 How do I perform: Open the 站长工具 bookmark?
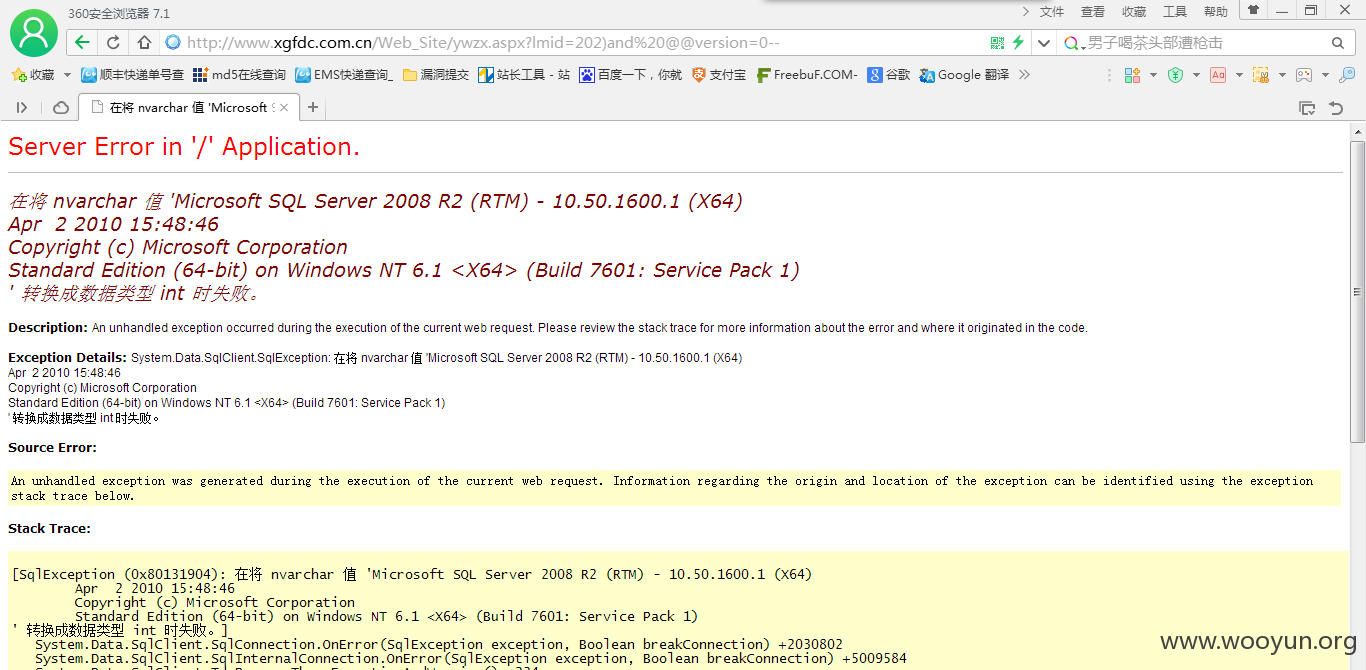pos(524,75)
